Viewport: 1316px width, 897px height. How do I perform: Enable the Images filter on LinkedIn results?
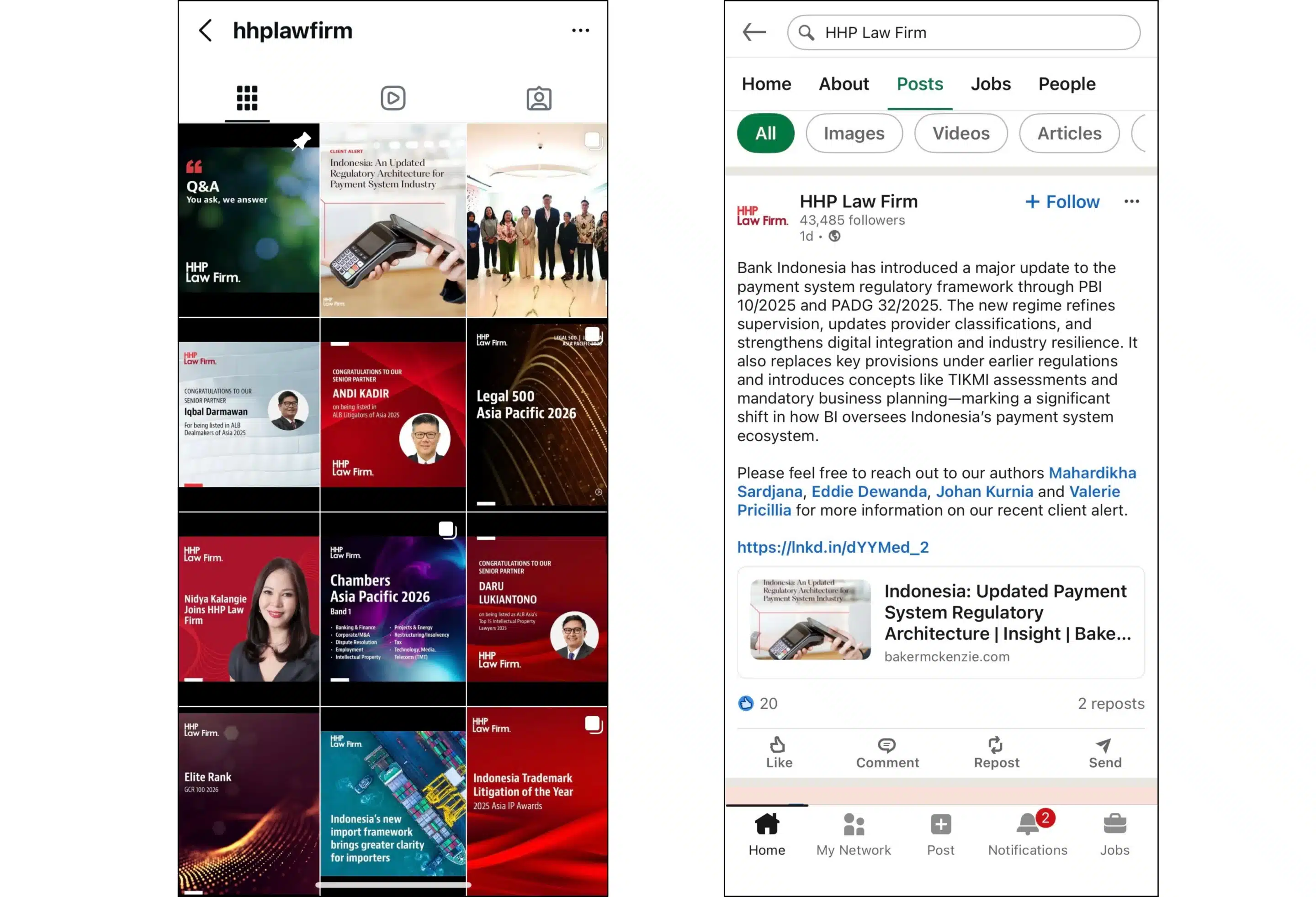(x=854, y=133)
